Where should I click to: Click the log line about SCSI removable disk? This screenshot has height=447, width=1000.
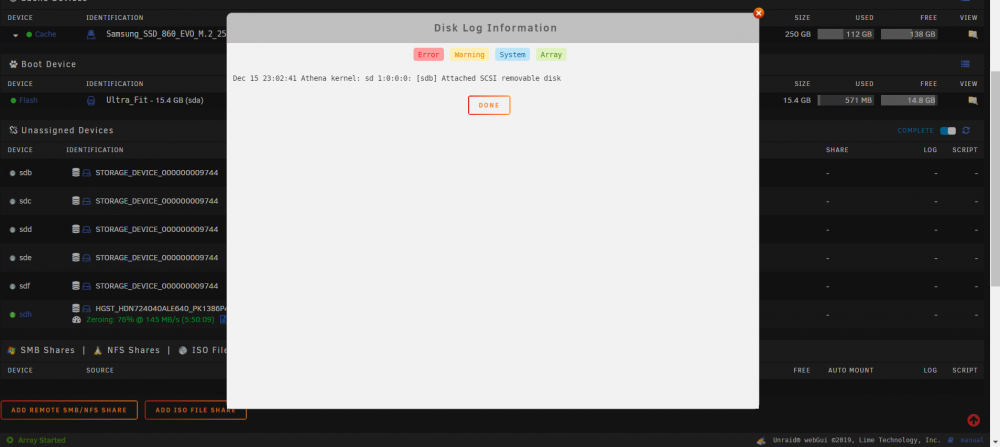tap(397, 78)
